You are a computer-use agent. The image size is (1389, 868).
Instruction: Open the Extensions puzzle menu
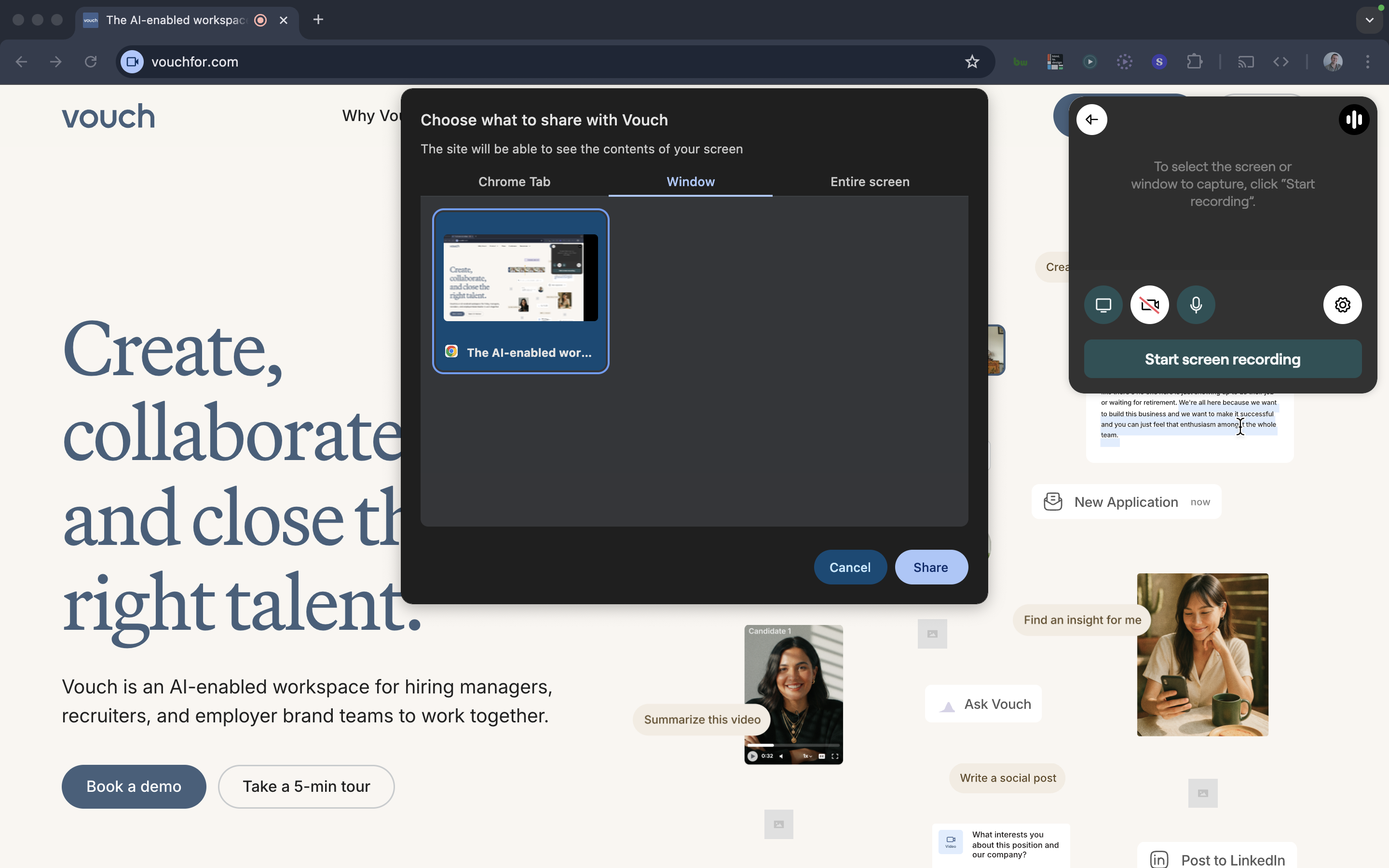(x=1195, y=61)
